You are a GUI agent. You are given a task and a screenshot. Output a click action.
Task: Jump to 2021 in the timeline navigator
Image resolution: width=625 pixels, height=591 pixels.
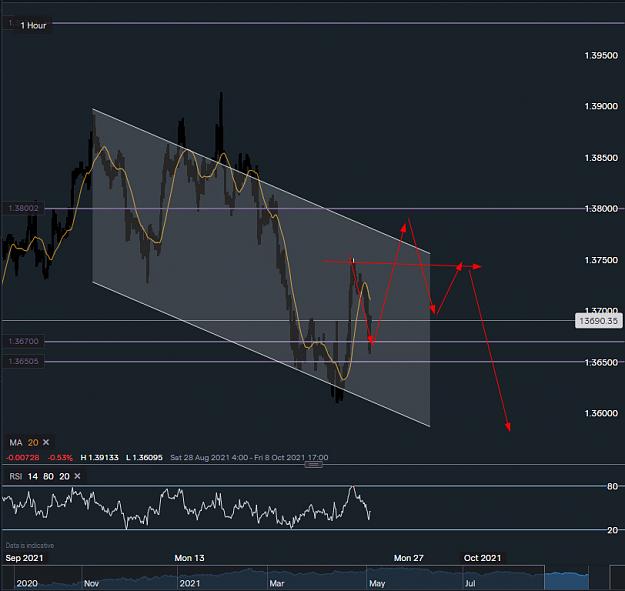pos(190,583)
